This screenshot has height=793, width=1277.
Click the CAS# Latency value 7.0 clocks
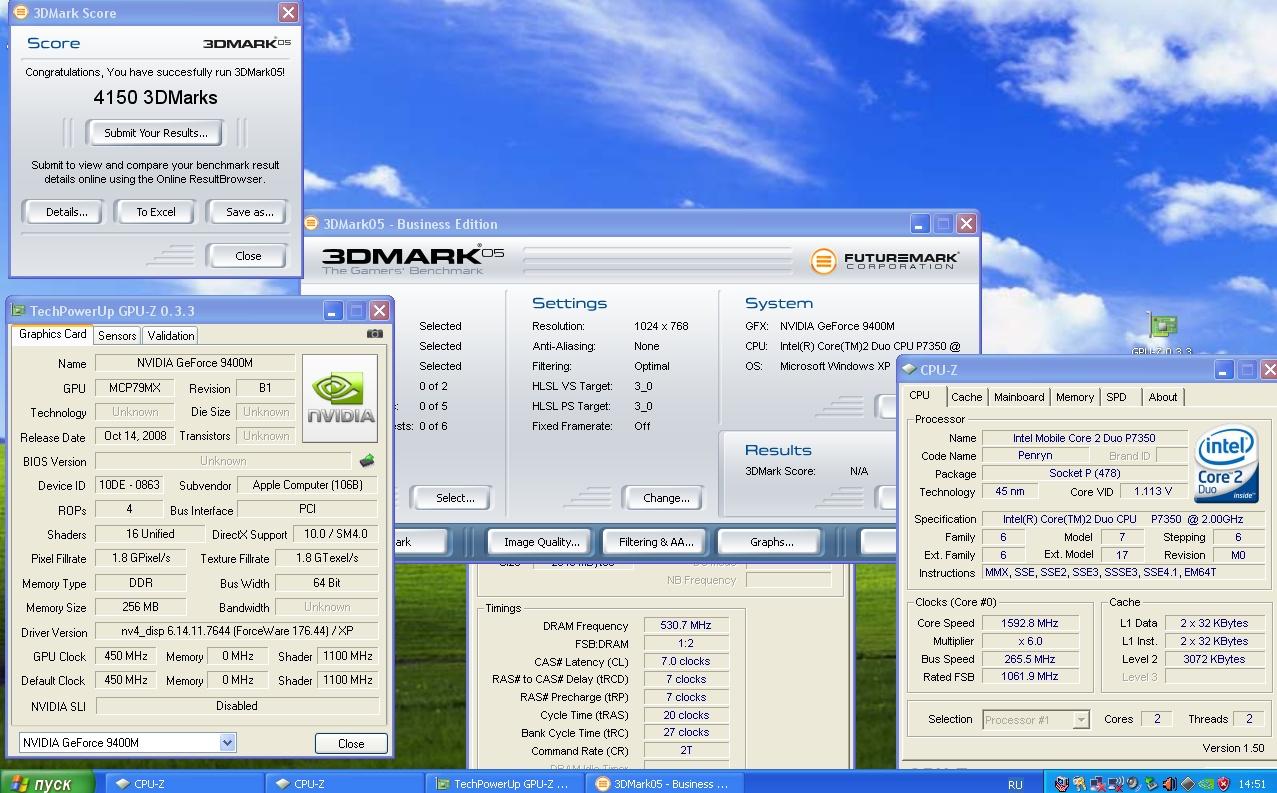pos(686,662)
